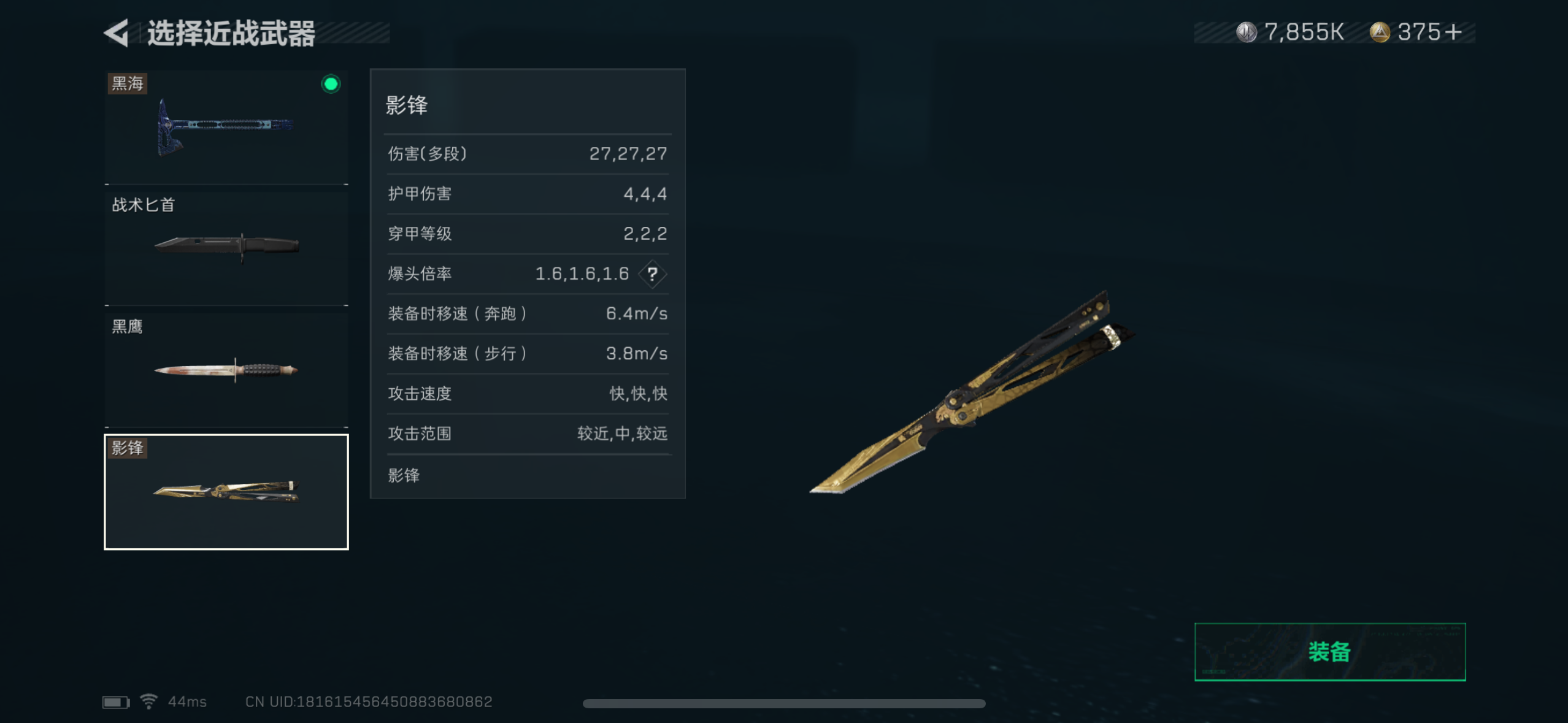Click the 伤害(多段) stat row

coord(528,154)
